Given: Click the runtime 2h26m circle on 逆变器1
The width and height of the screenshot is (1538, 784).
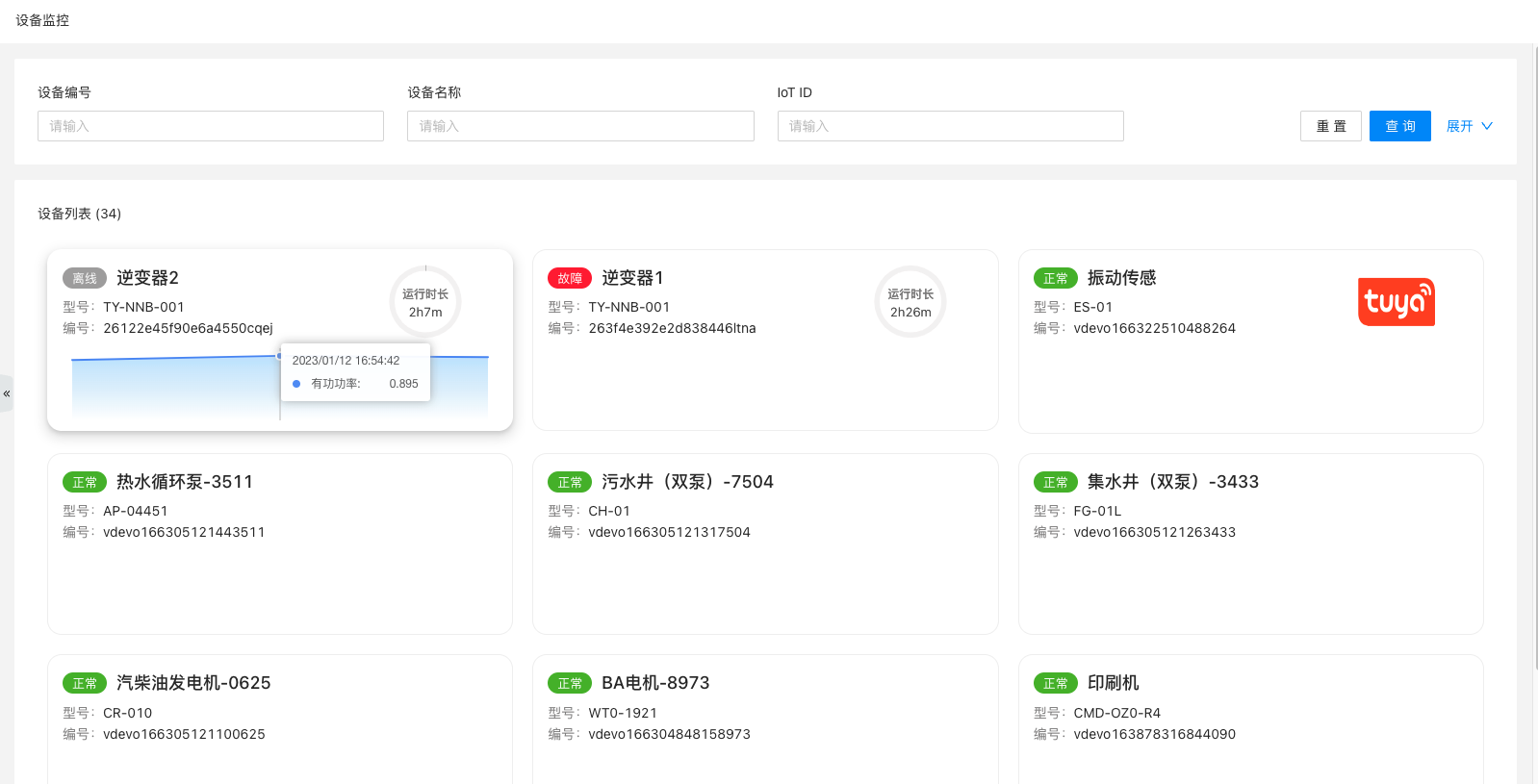Looking at the screenshot, I should [910, 302].
